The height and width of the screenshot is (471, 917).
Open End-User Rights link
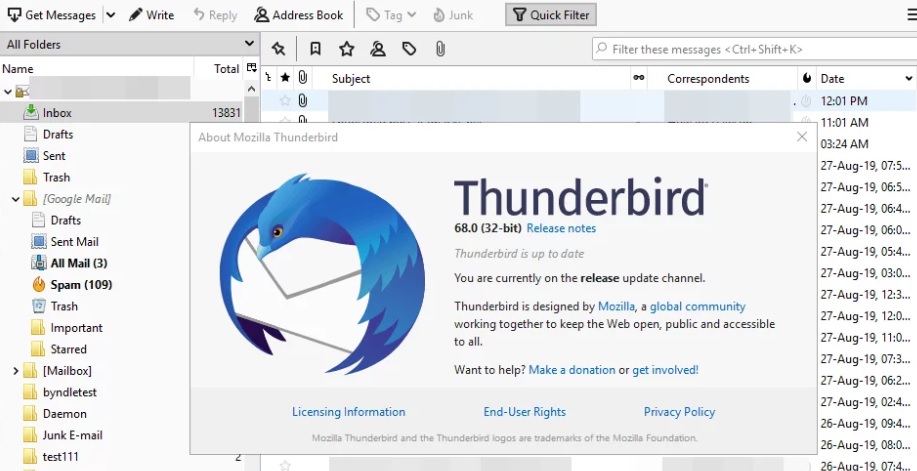click(525, 412)
